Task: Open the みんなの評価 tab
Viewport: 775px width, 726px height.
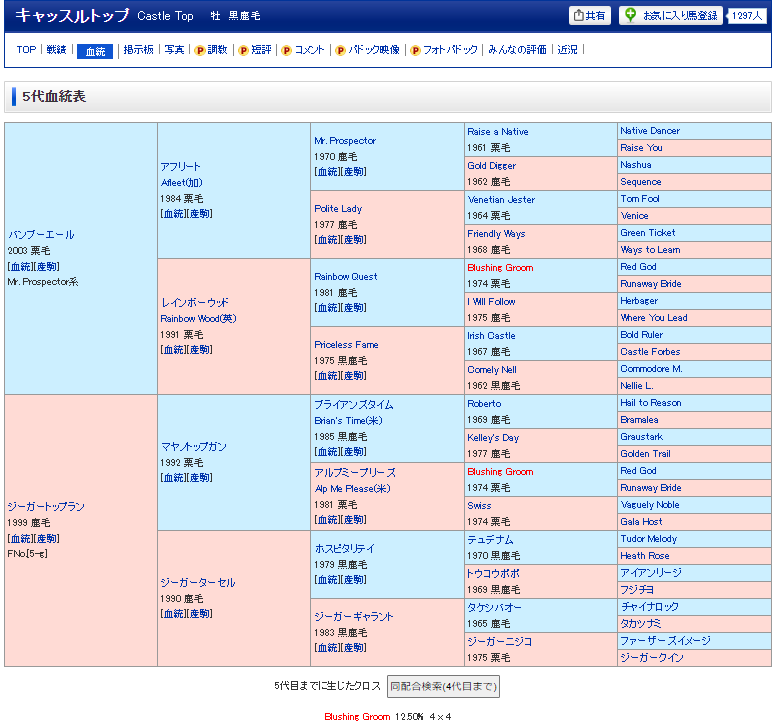Action: (517, 50)
